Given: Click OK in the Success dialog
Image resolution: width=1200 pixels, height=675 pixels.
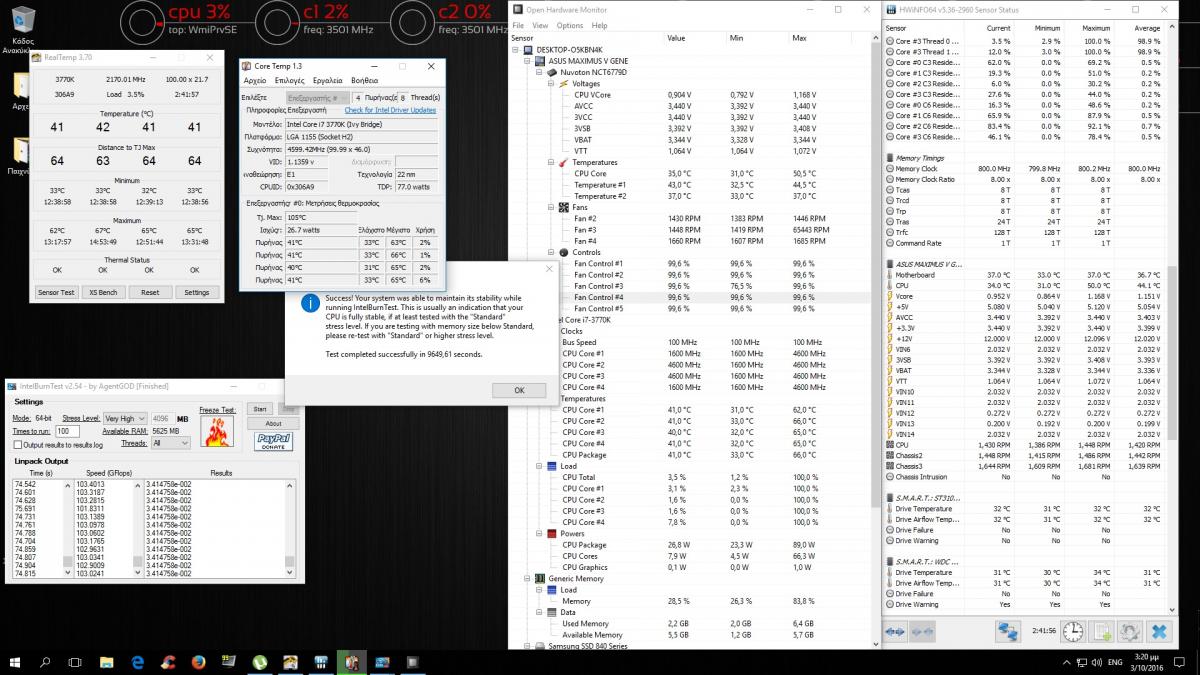Looking at the screenshot, I should tap(519, 390).
